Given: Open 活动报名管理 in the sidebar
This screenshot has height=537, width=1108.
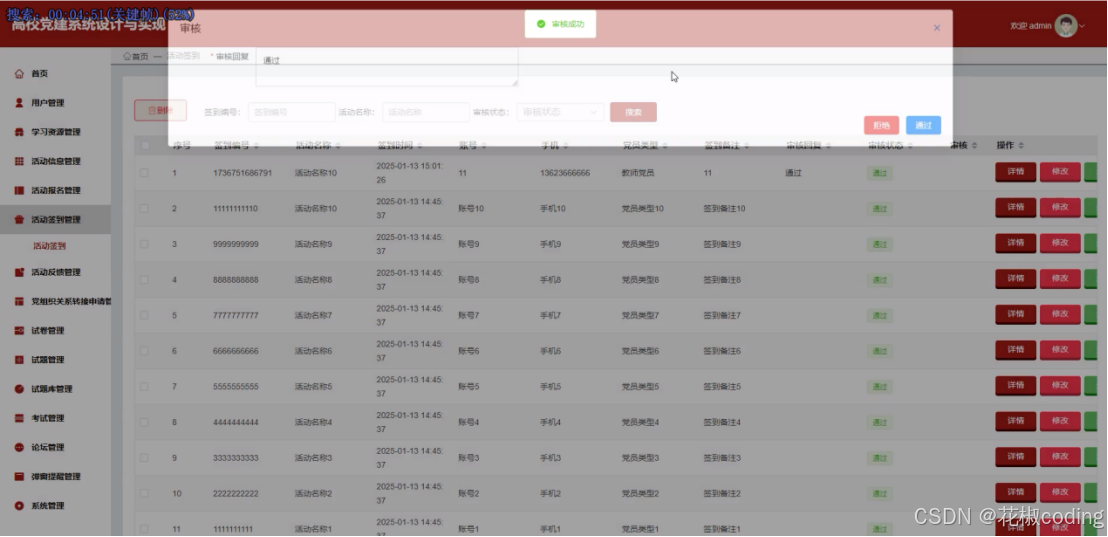Looking at the screenshot, I should (x=56, y=190).
